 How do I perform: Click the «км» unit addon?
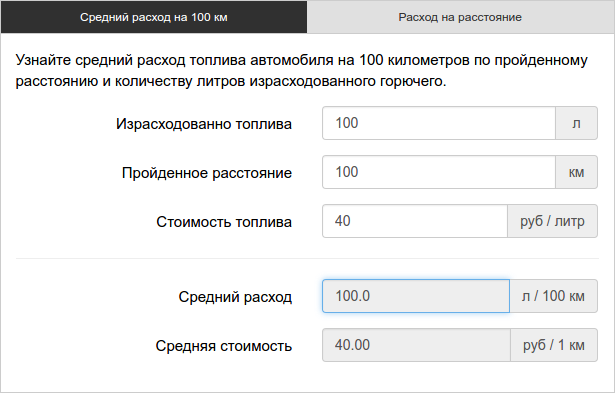[576, 172]
